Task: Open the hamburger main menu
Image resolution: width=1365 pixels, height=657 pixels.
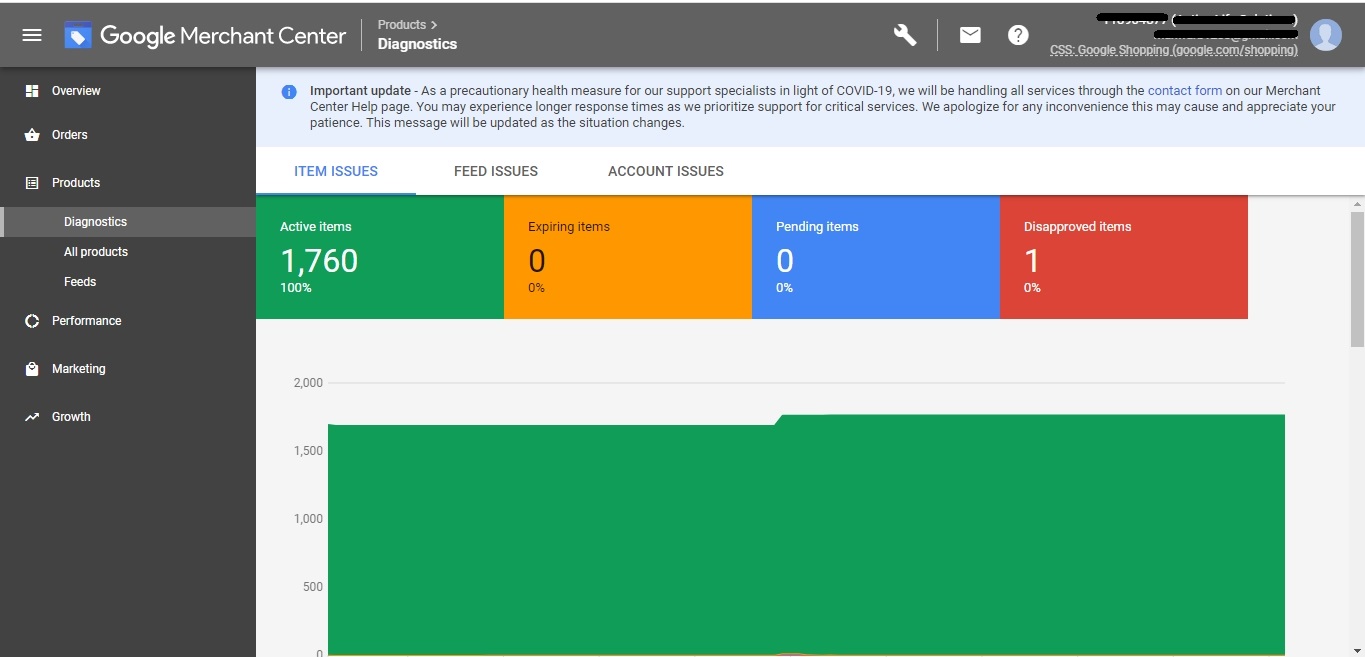Action: (32, 35)
